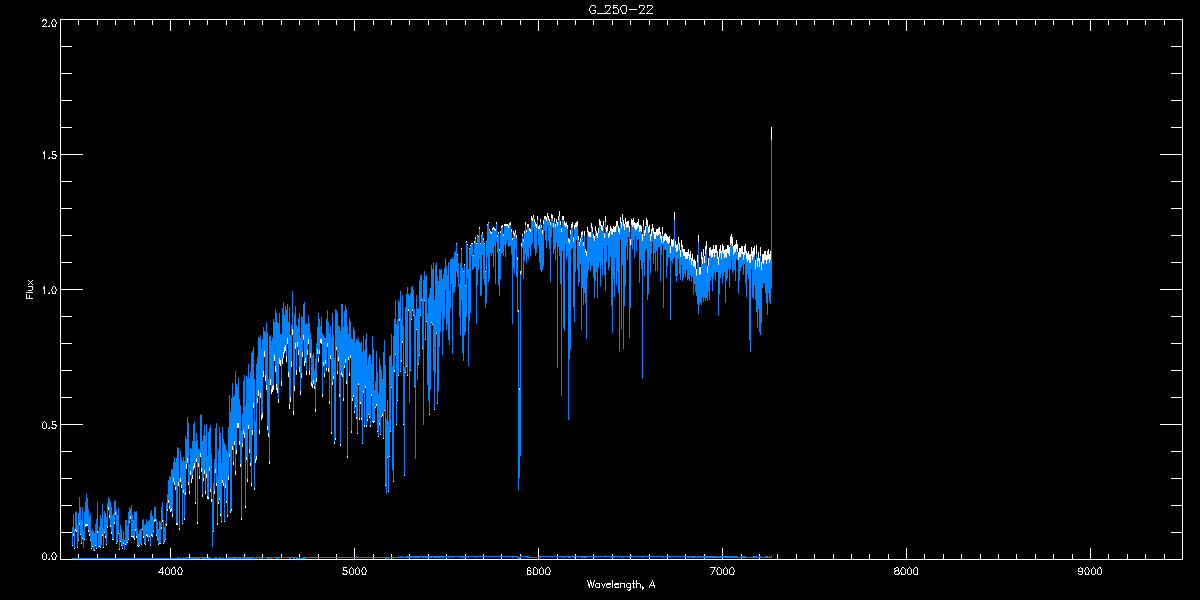
Task: Click the 9000 tick label on x-axis
Action: [1090, 572]
